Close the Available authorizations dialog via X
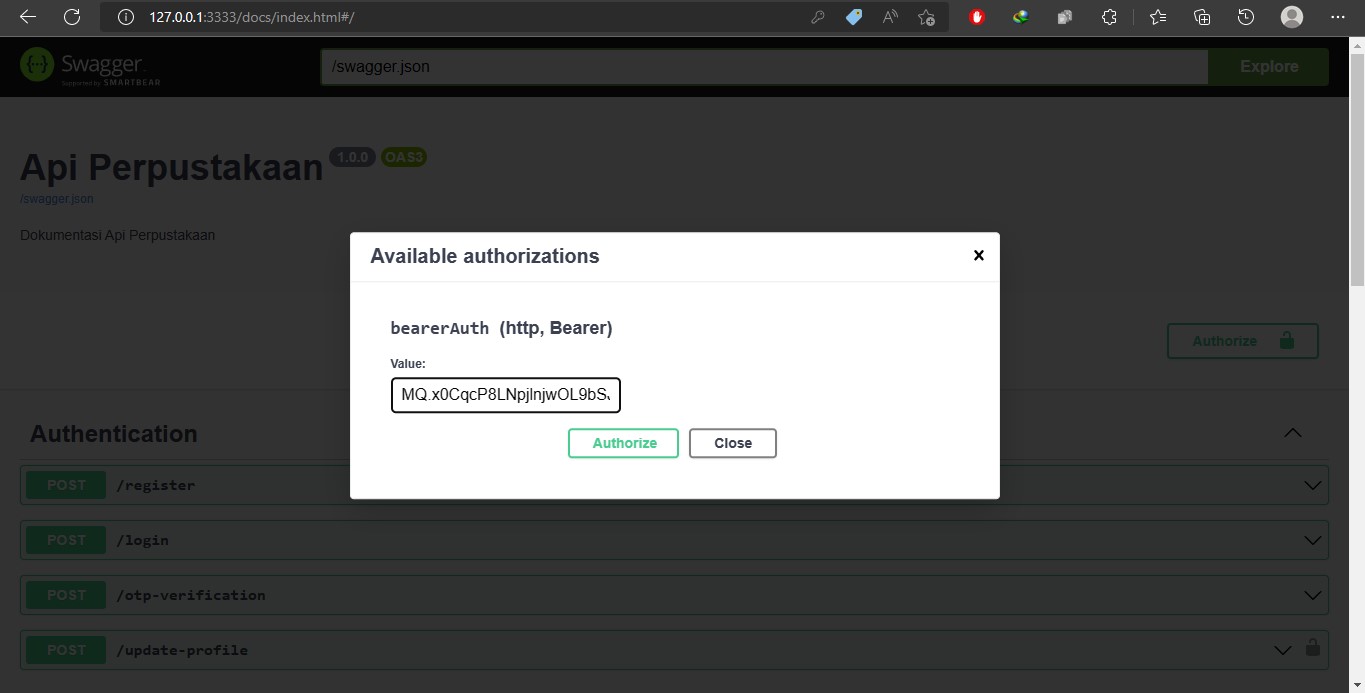Image resolution: width=1365 pixels, height=693 pixels. tap(978, 256)
